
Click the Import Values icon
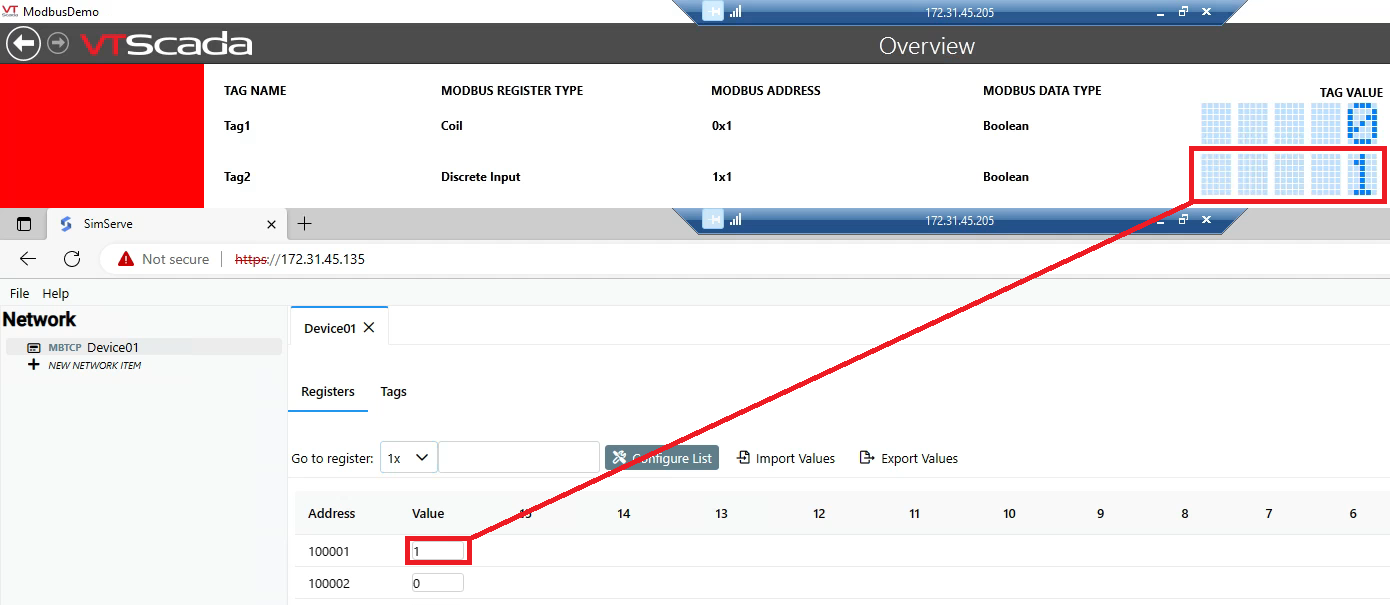(743, 457)
